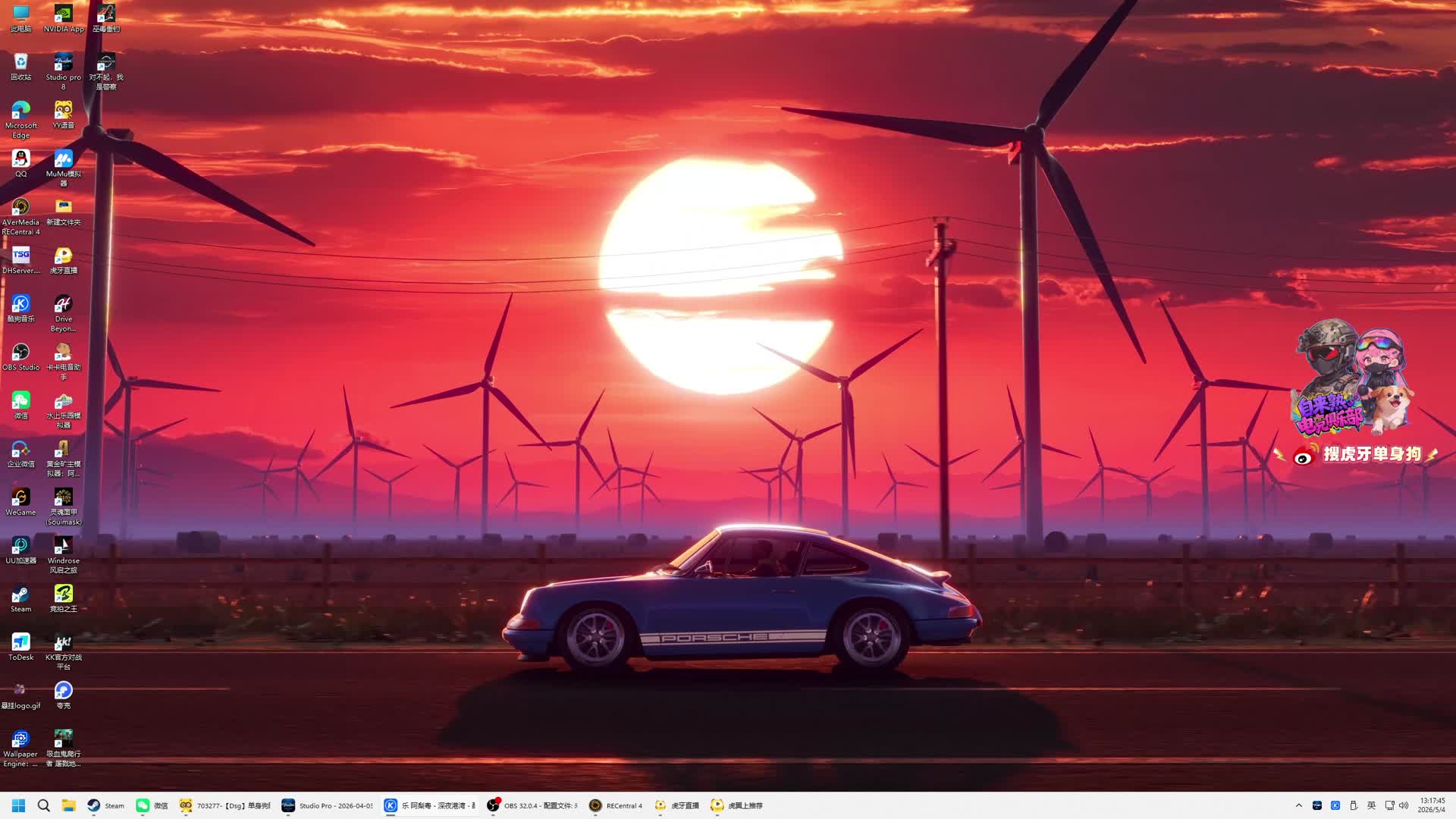The image size is (1456, 819).
Task: Select the 卡卡电音助手 desktop shortcut
Action: click(x=64, y=362)
